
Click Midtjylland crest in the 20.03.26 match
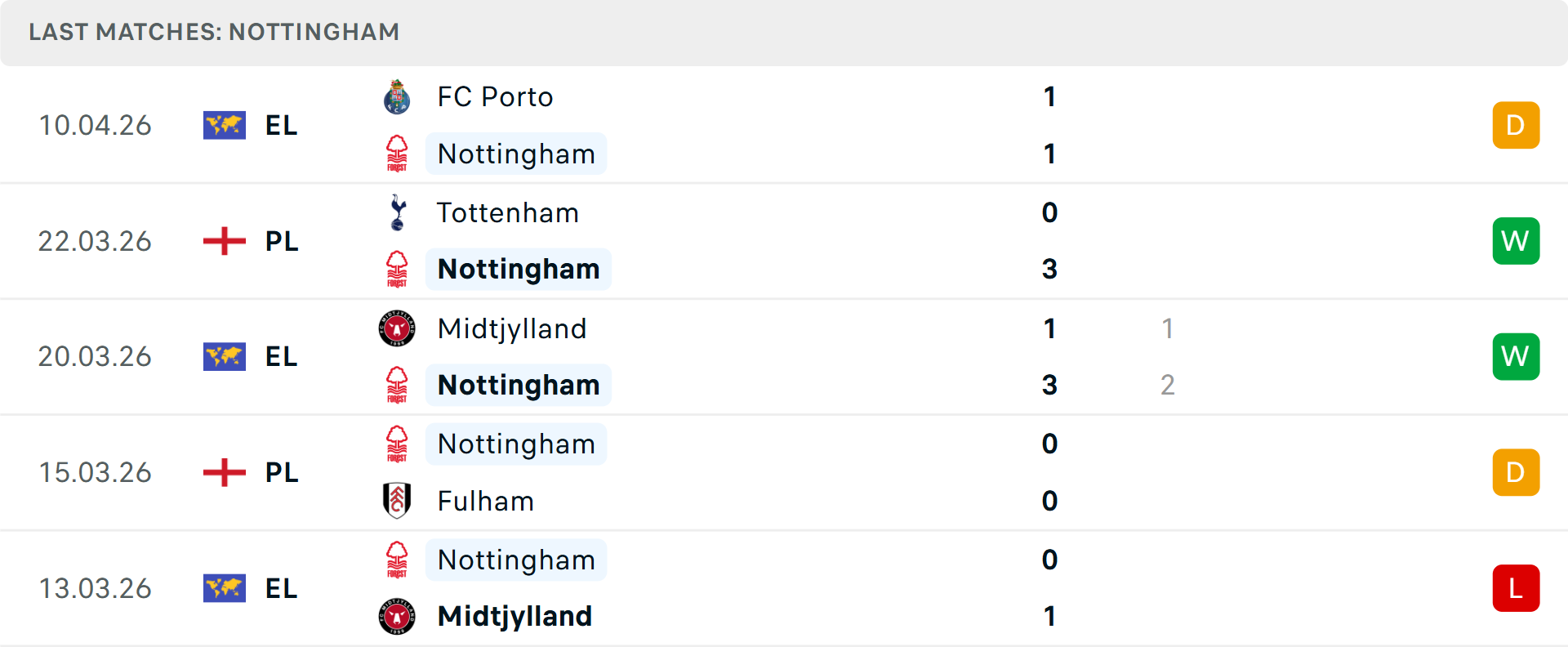[x=397, y=328]
